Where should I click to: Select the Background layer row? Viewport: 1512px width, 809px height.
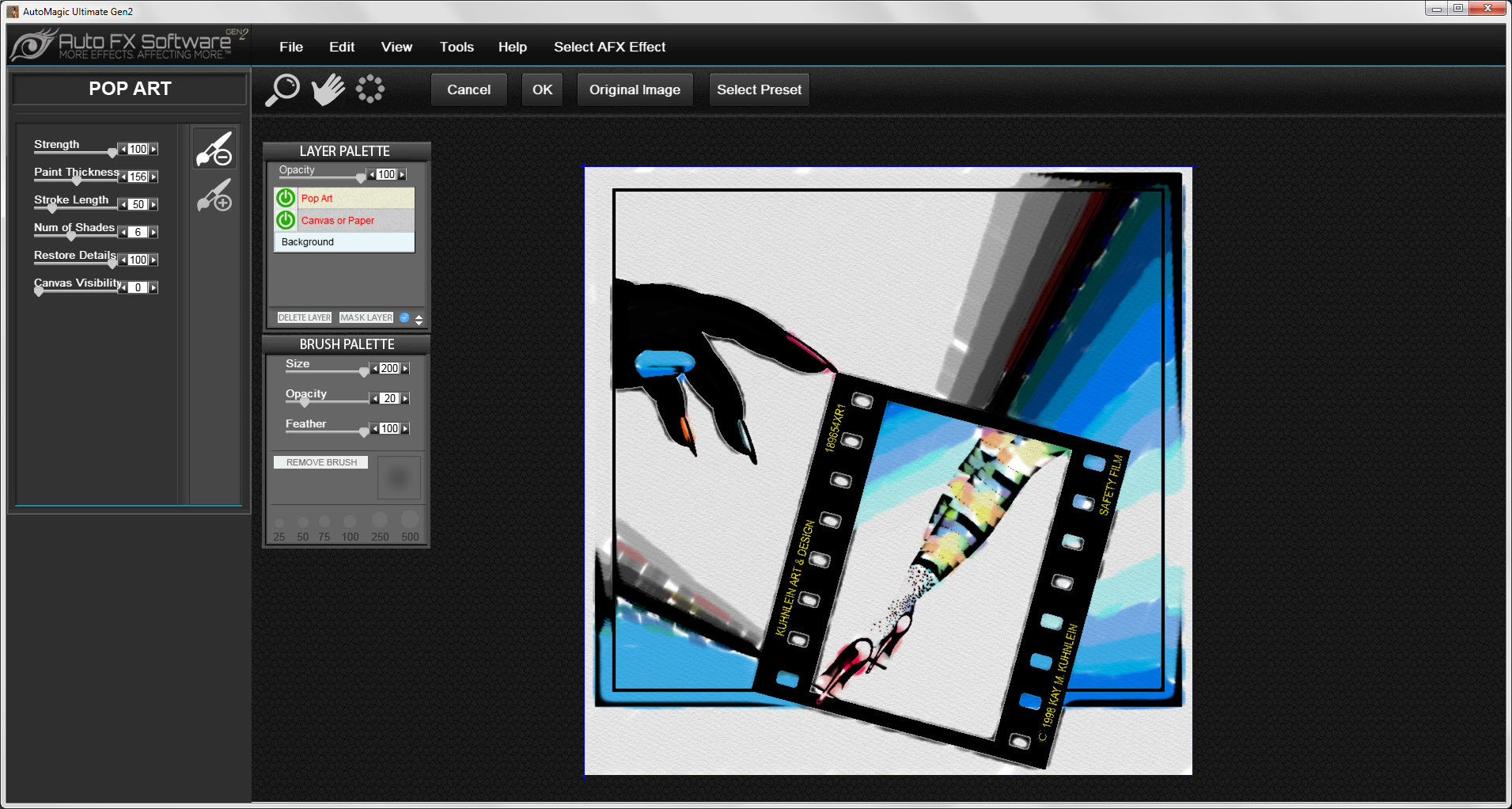(x=344, y=242)
